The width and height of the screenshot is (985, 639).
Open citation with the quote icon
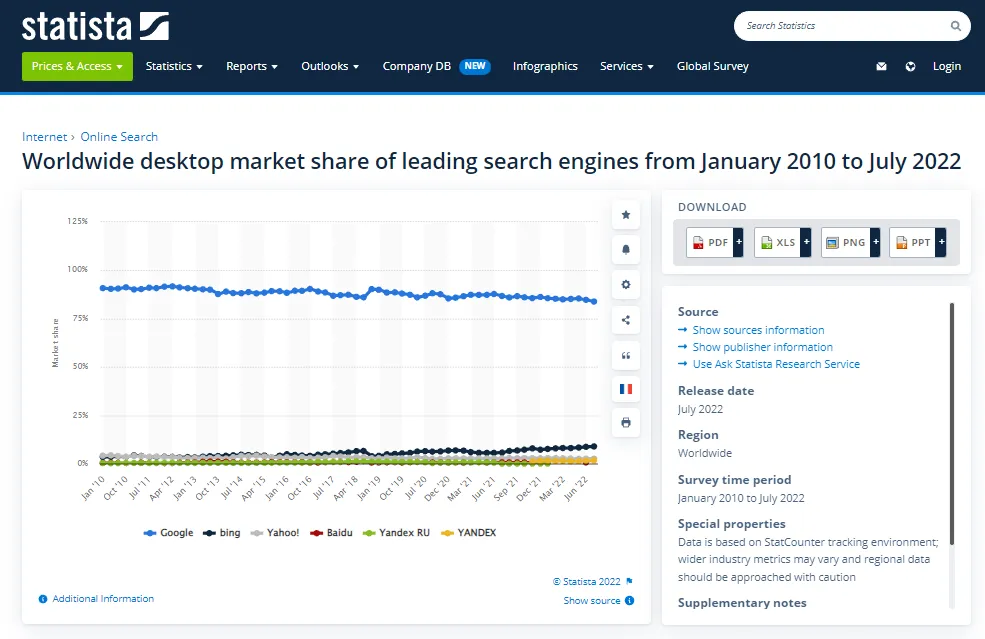(626, 356)
